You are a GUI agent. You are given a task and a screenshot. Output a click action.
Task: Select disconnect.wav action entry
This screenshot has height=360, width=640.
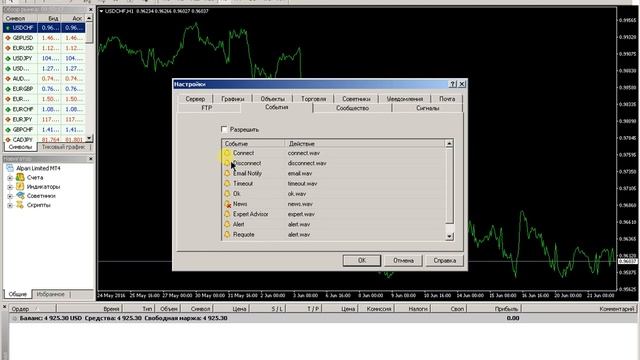[307, 163]
